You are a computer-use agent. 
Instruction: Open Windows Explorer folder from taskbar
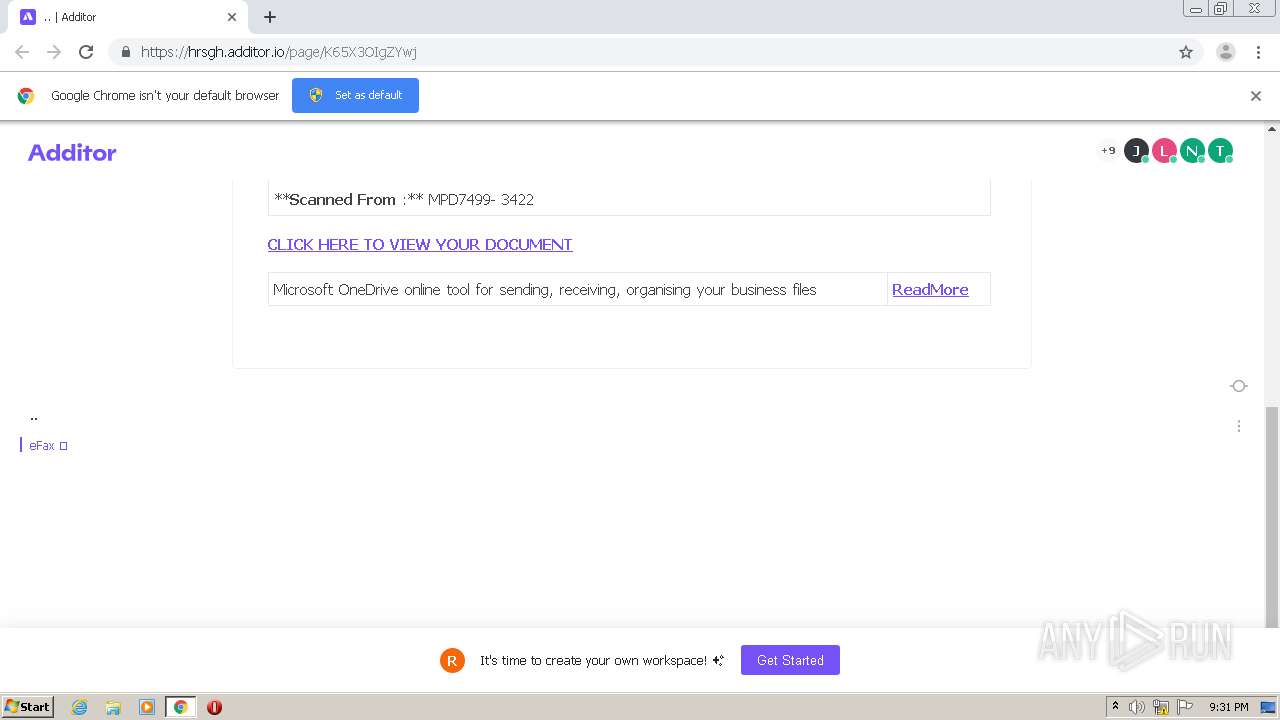click(113, 707)
